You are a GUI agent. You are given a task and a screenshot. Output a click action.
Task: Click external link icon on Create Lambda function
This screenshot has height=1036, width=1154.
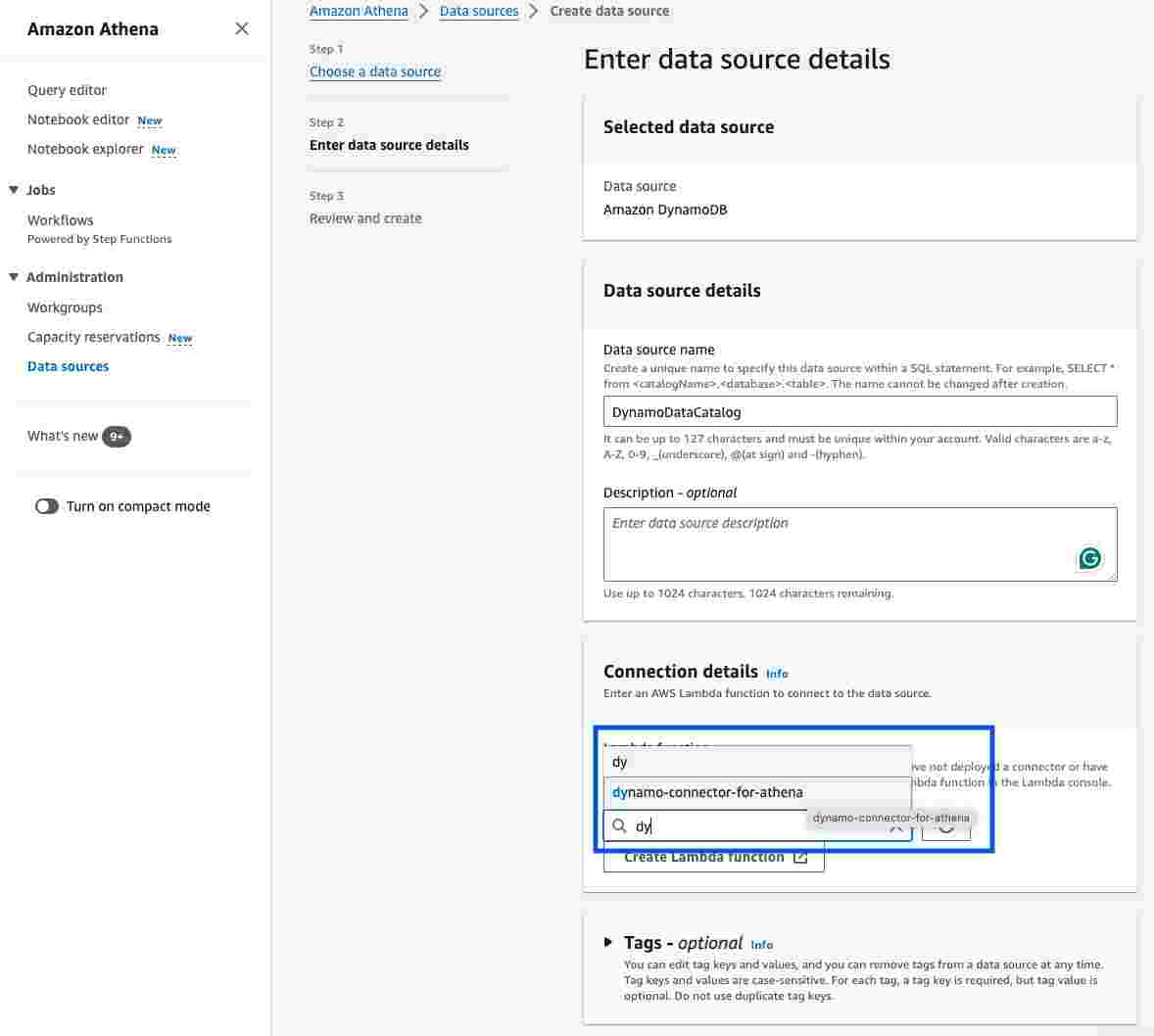click(800, 857)
